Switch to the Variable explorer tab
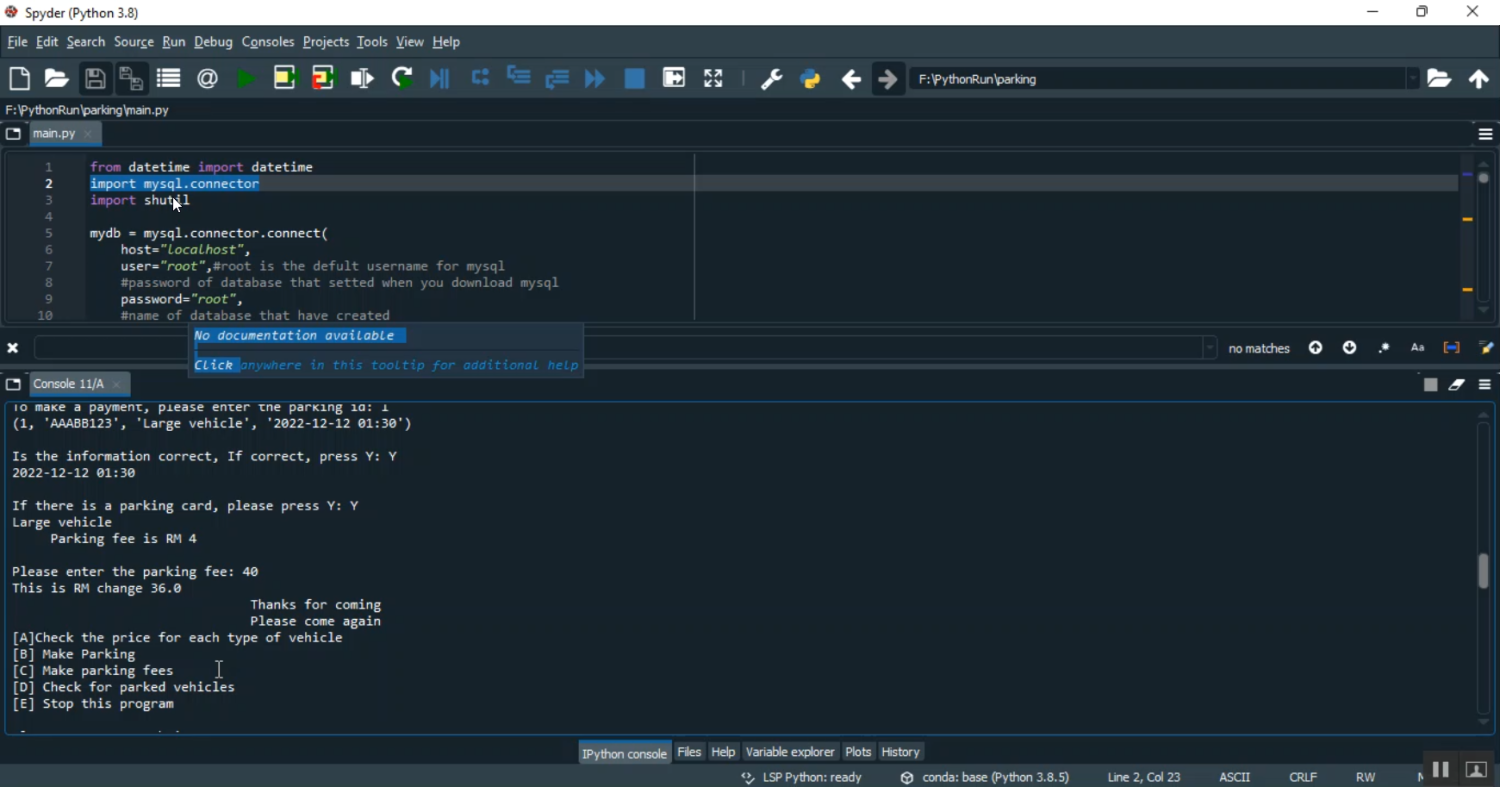1500x787 pixels. coord(790,752)
